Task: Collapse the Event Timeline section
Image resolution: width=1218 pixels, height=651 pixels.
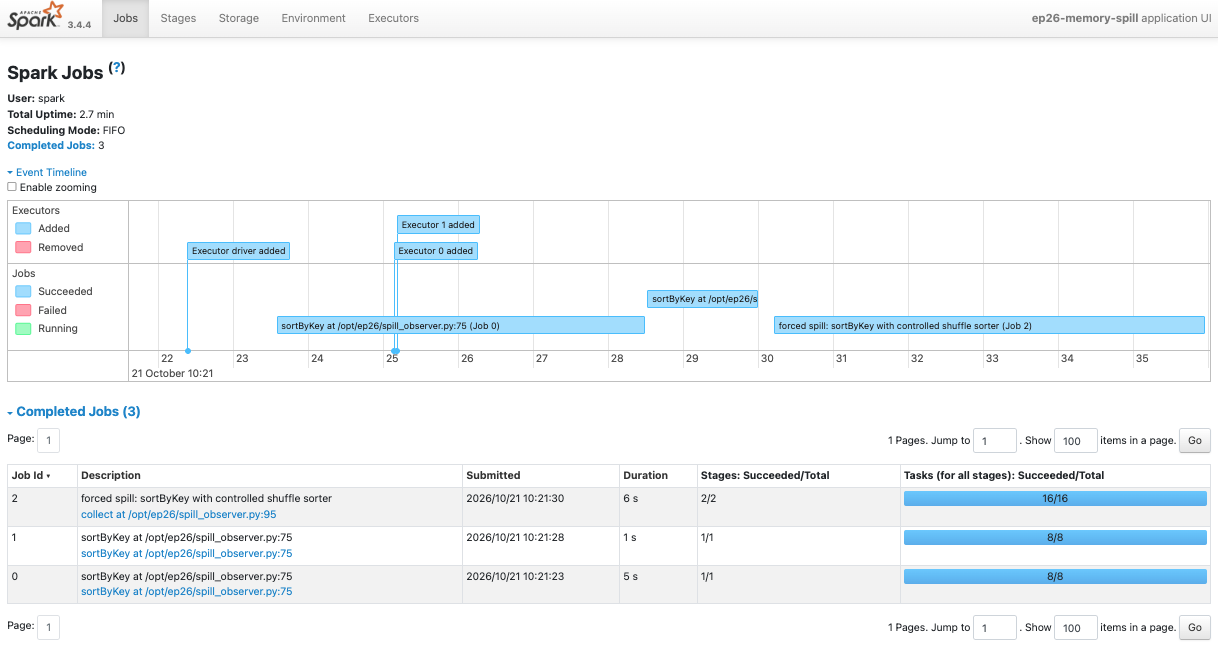Action: click(47, 172)
